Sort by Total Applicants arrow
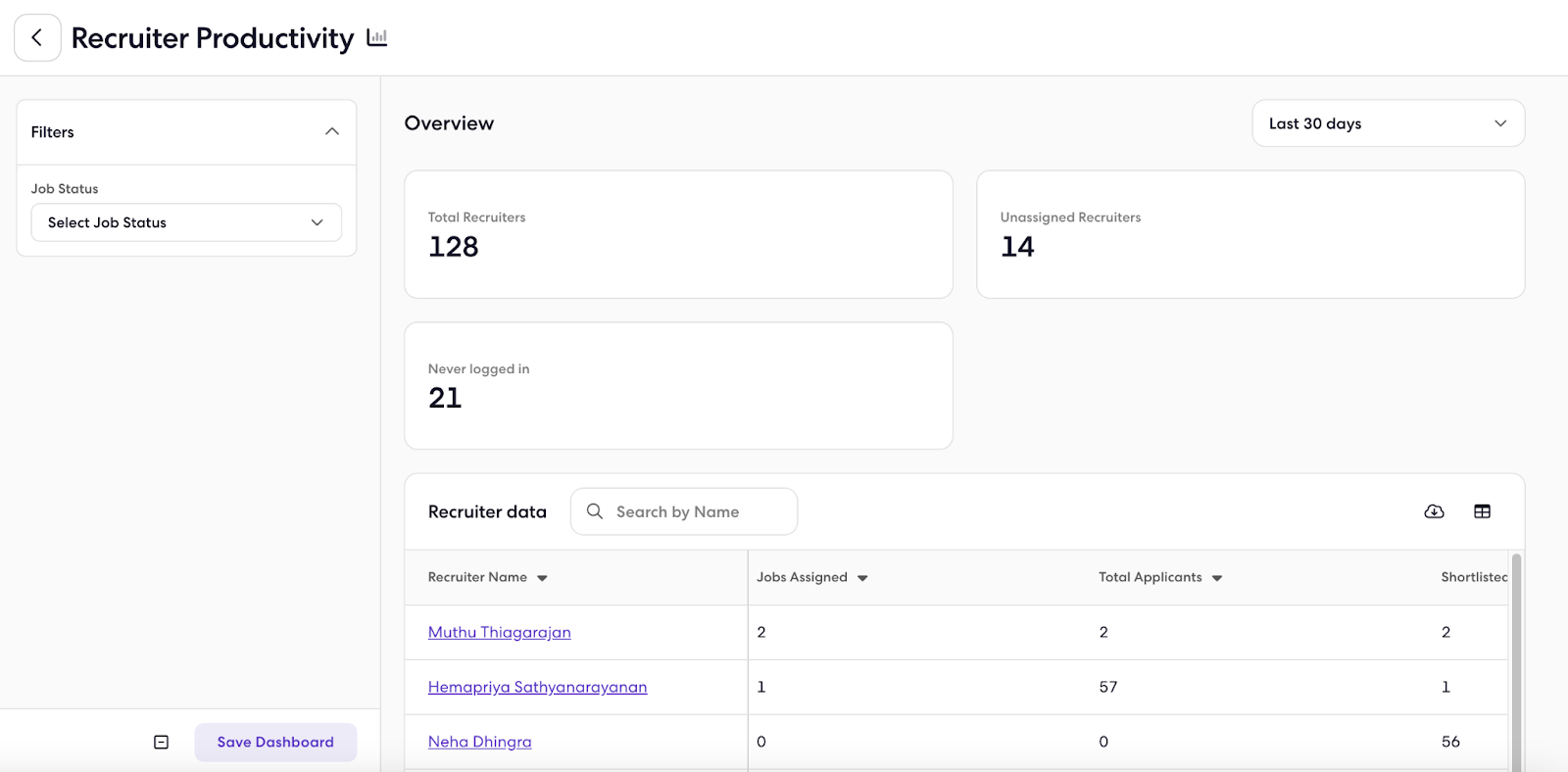 pyautogui.click(x=1217, y=578)
